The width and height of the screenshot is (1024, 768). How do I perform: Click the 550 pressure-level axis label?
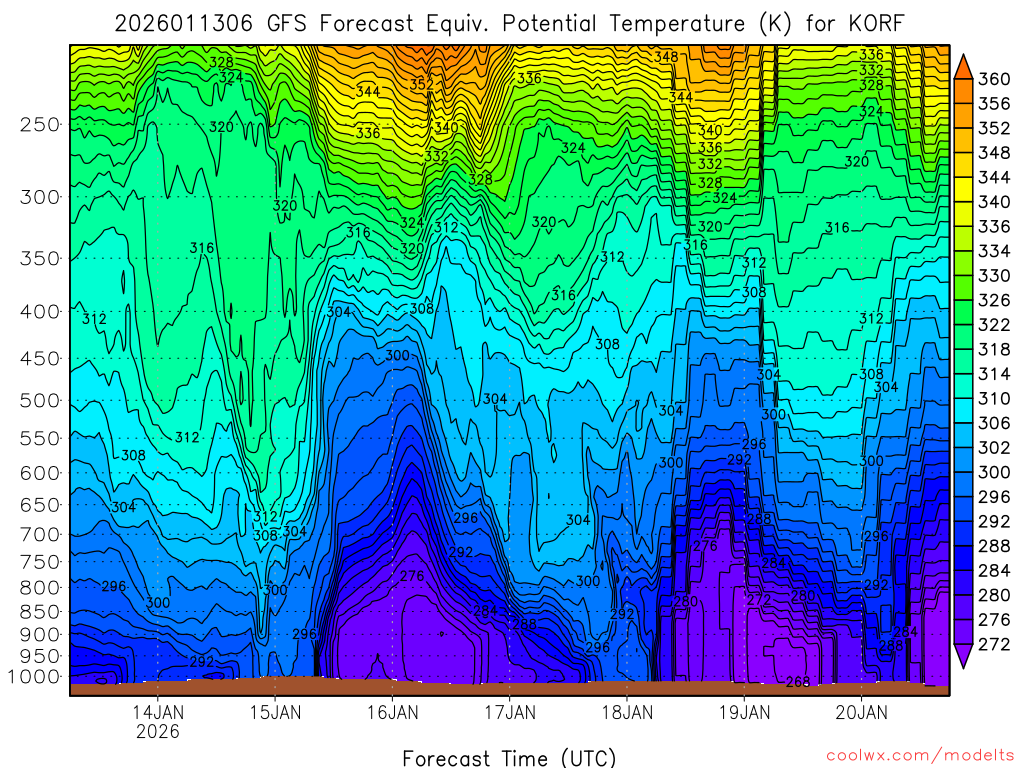40,438
